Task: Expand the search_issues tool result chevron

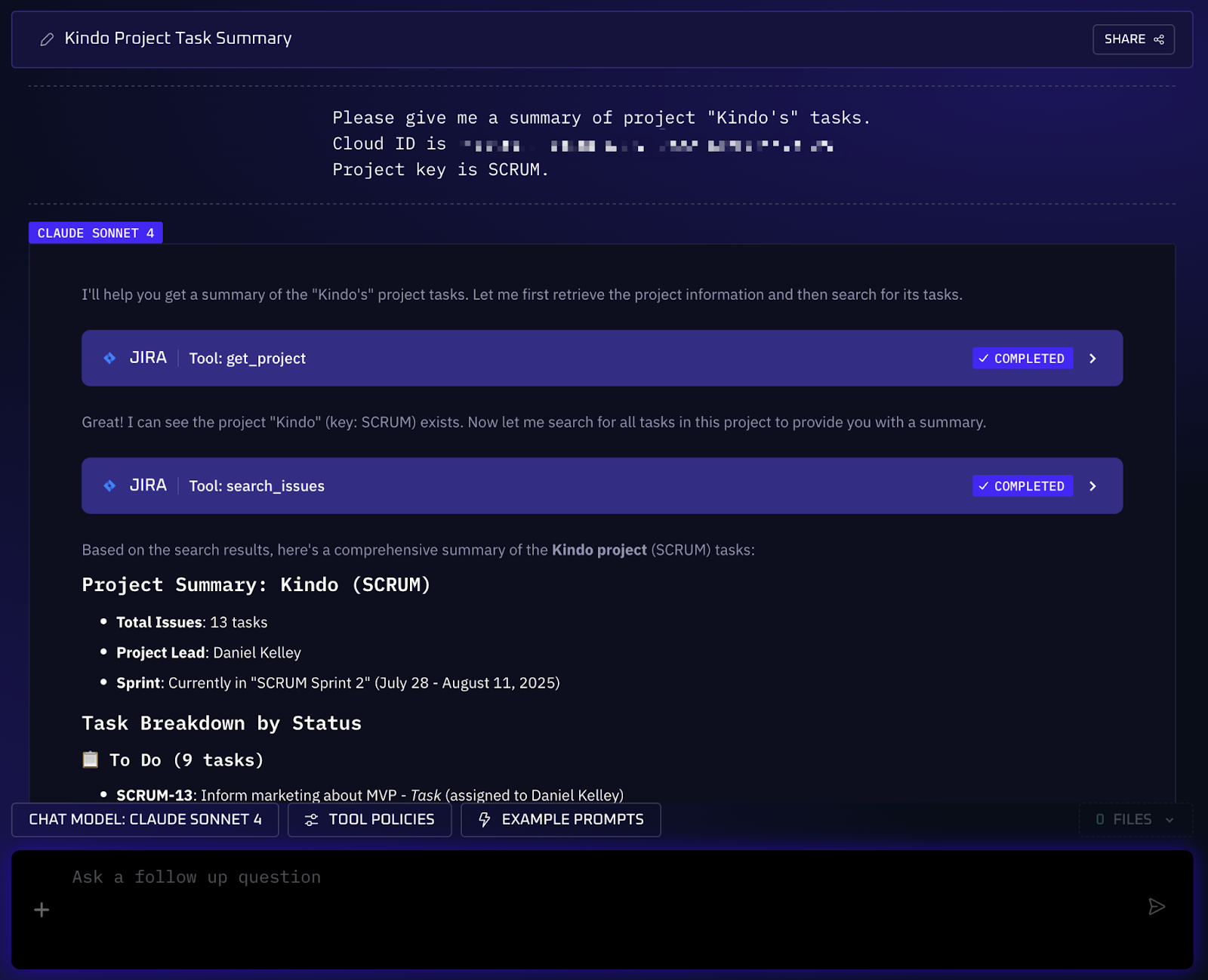Action: coord(1092,486)
